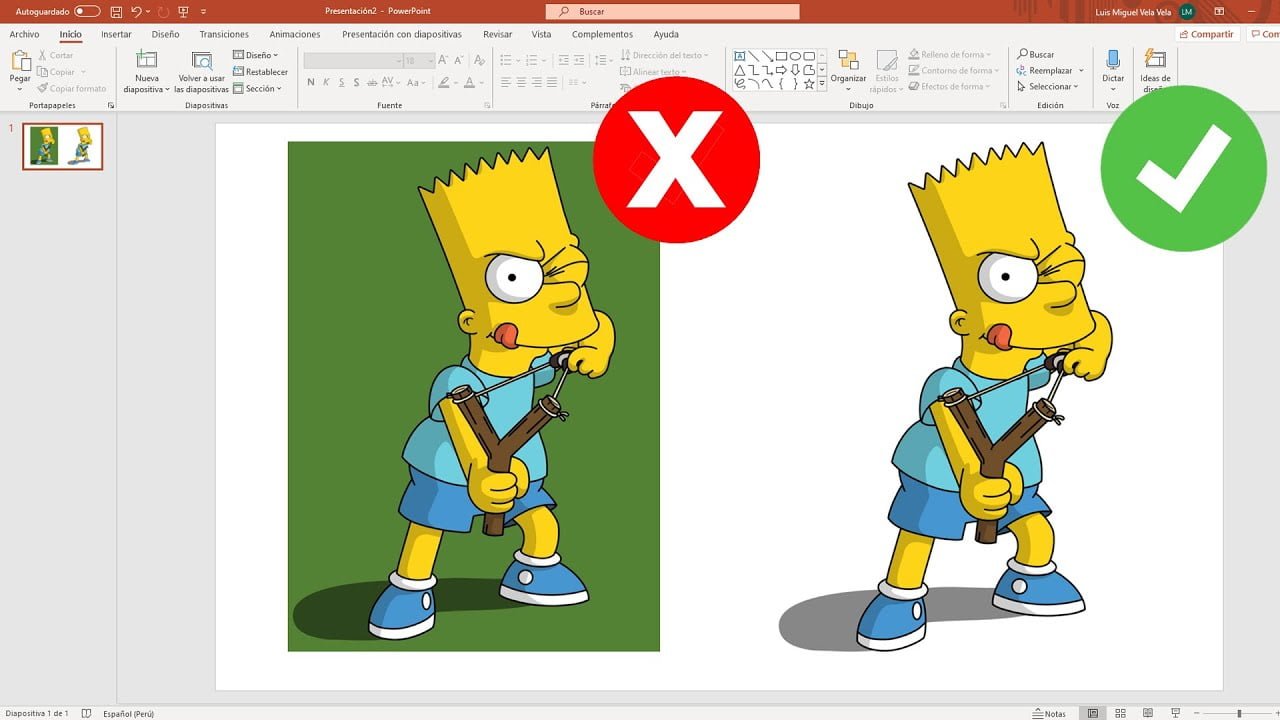
Task: Open Contorno de forma dropdown
Action: 952,71
